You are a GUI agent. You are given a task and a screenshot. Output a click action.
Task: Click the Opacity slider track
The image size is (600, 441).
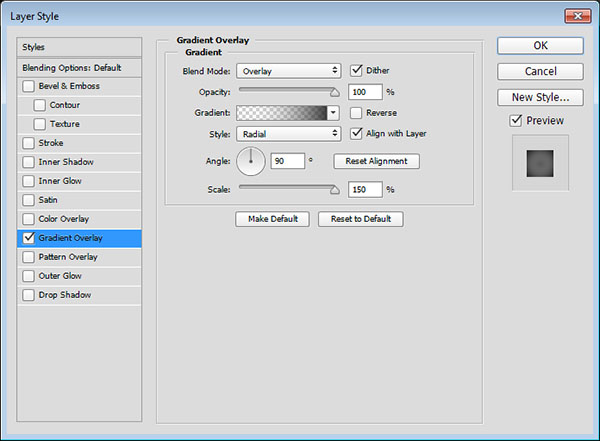point(288,92)
